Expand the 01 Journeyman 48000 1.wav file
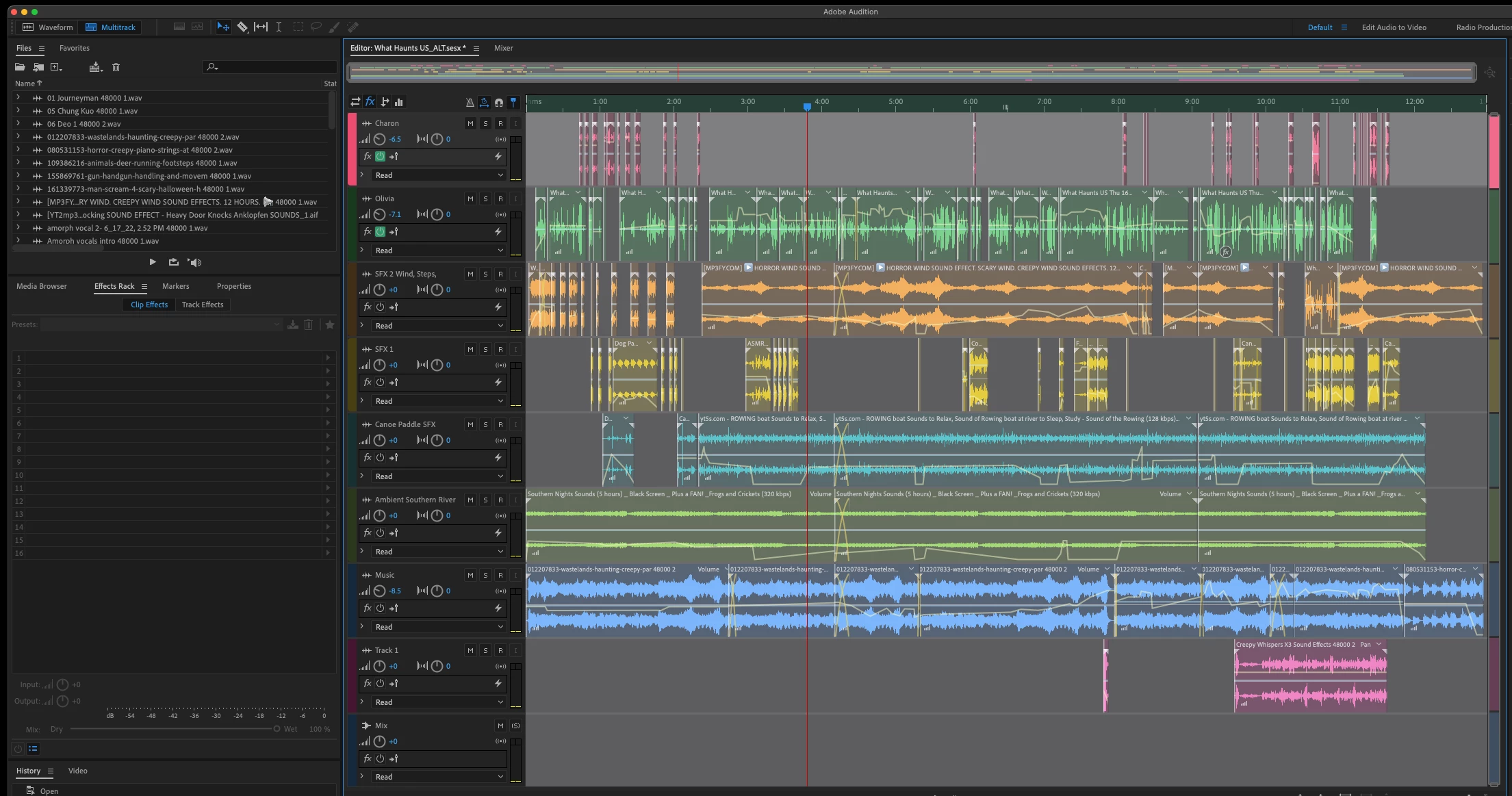Image resolution: width=1512 pixels, height=796 pixels. pos(18,98)
